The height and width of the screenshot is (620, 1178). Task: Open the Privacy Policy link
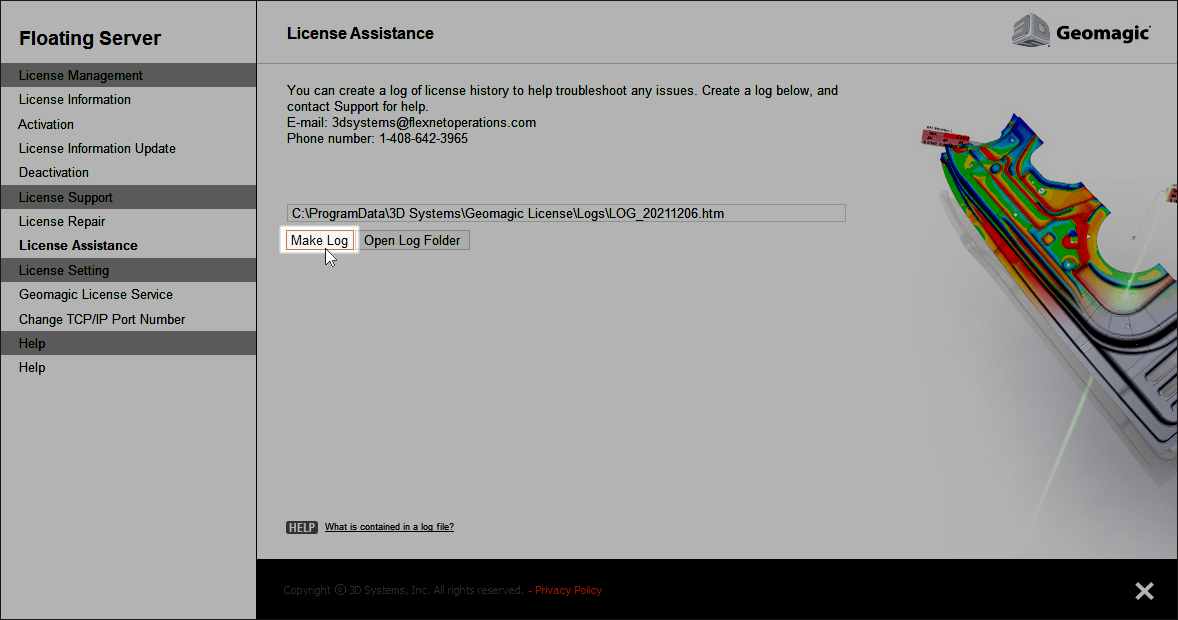(x=568, y=590)
